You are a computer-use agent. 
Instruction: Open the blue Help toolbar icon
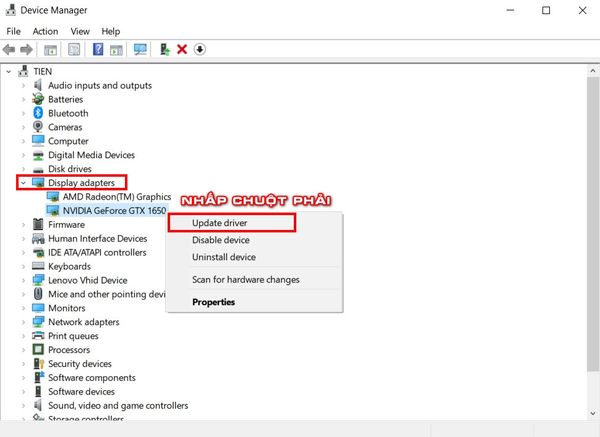tap(98, 49)
